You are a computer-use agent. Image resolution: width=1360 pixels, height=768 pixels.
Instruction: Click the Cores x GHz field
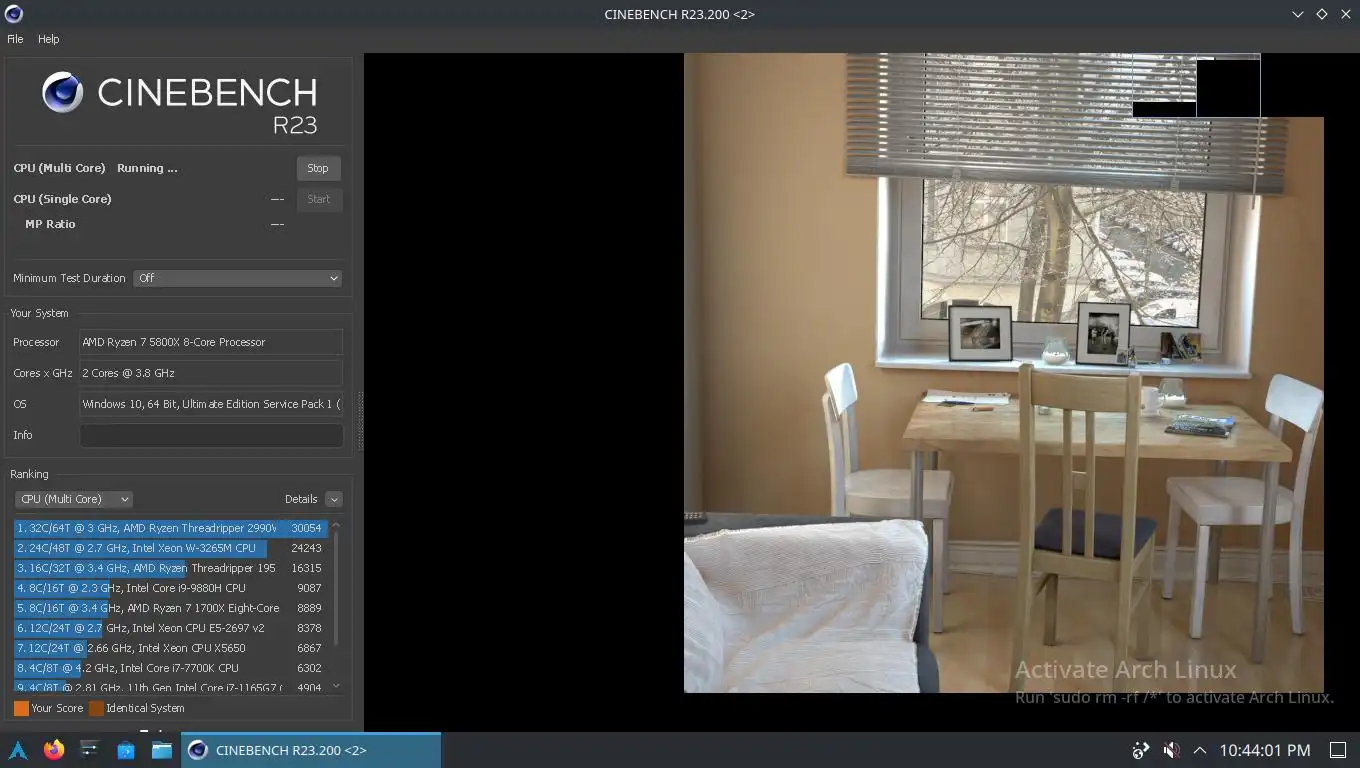pos(211,373)
